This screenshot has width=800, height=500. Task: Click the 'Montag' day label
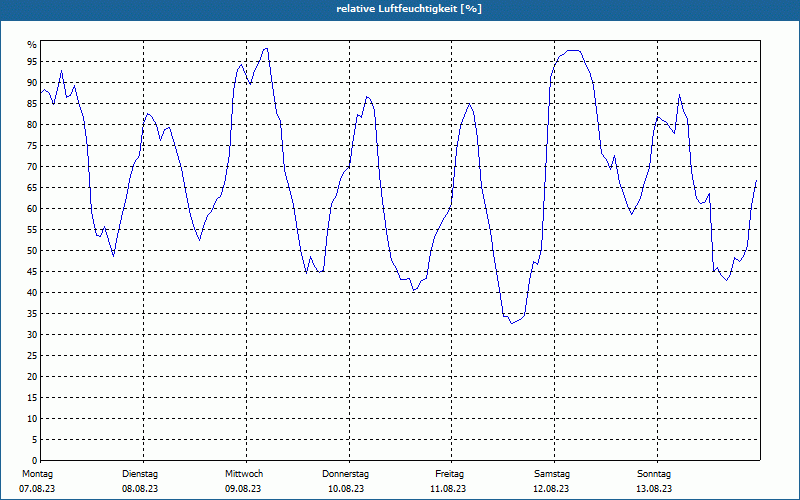click(x=37, y=474)
